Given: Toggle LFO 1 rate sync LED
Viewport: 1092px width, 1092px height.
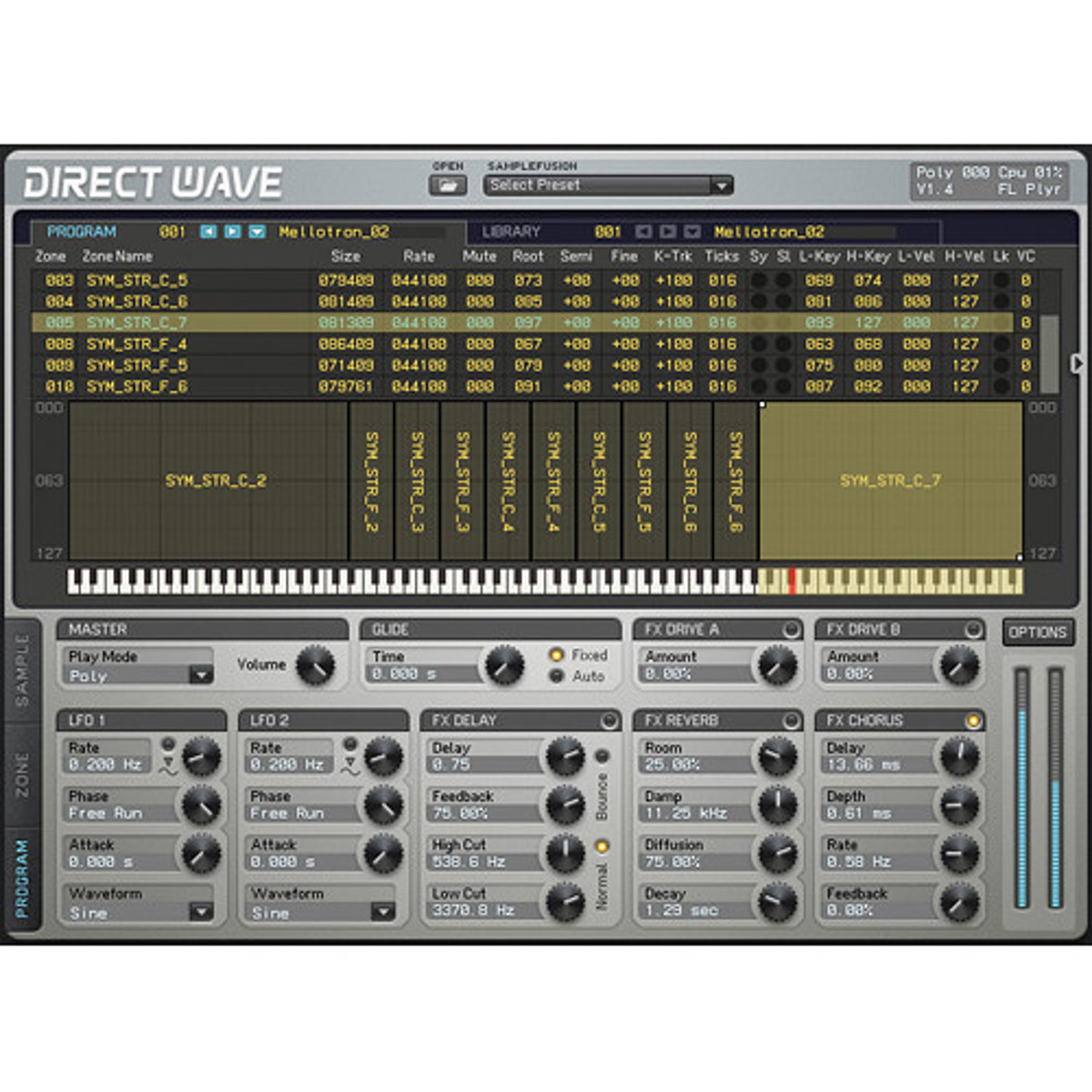Looking at the screenshot, I should (x=167, y=743).
